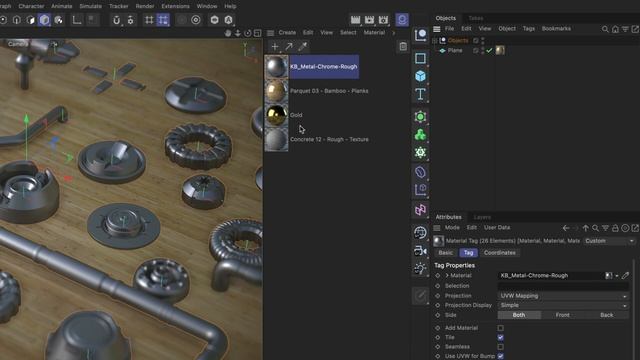Click the lock icon in Attributes panel
The width and height of the screenshot is (640, 360).
(x=615, y=228)
